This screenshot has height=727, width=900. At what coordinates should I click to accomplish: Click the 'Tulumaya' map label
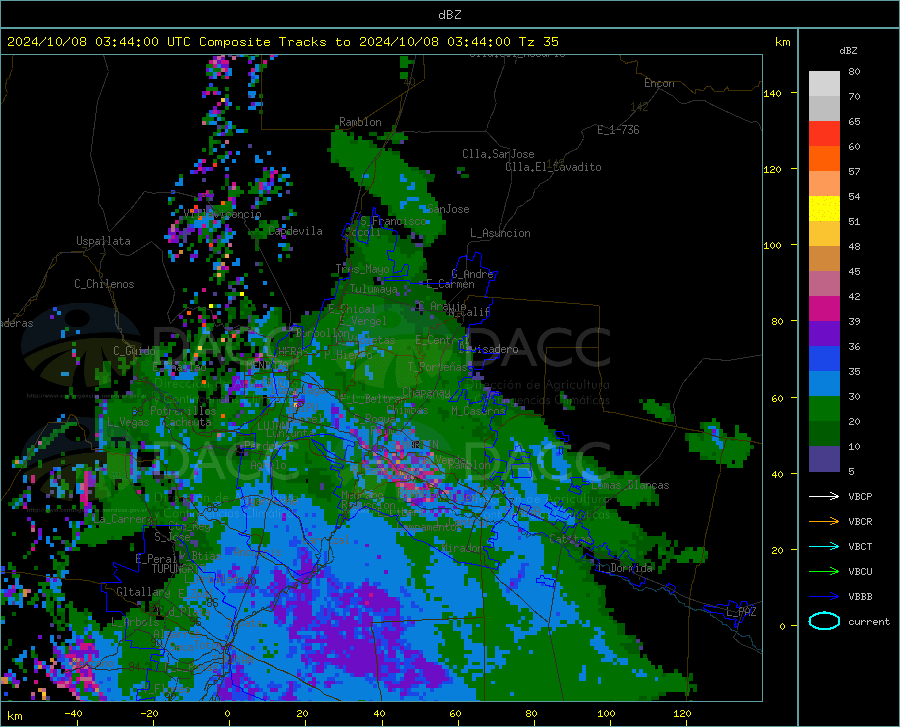point(373,289)
